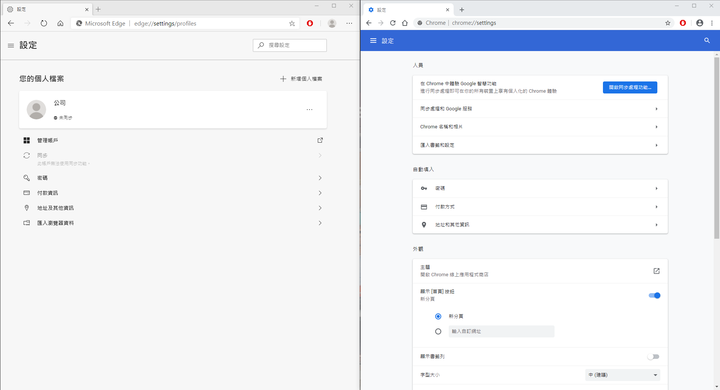Go back in the Edge window
The width and height of the screenshot is (720, 390).
[11, 23]
